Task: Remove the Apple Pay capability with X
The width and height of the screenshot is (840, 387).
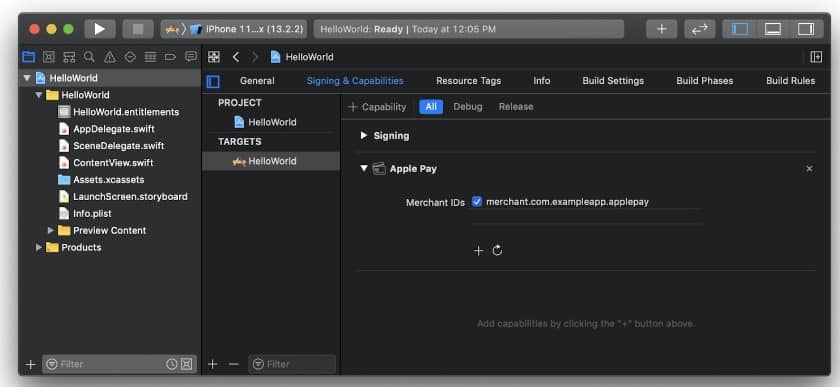Action: [x=809, y=169]
